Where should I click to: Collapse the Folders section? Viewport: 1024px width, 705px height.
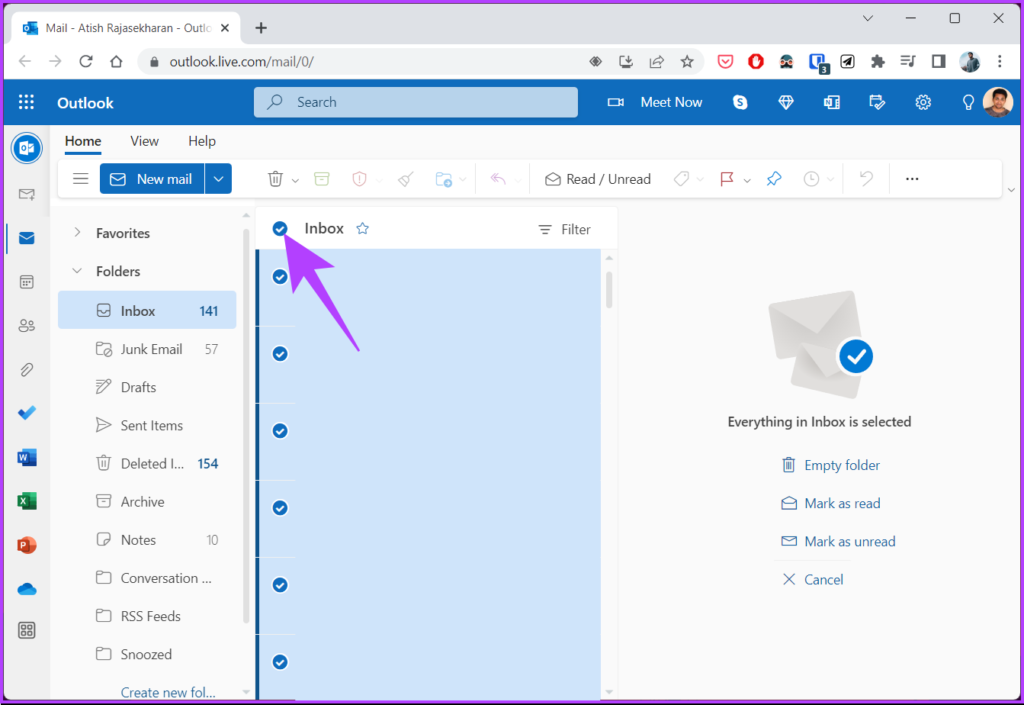pos(77,270)
